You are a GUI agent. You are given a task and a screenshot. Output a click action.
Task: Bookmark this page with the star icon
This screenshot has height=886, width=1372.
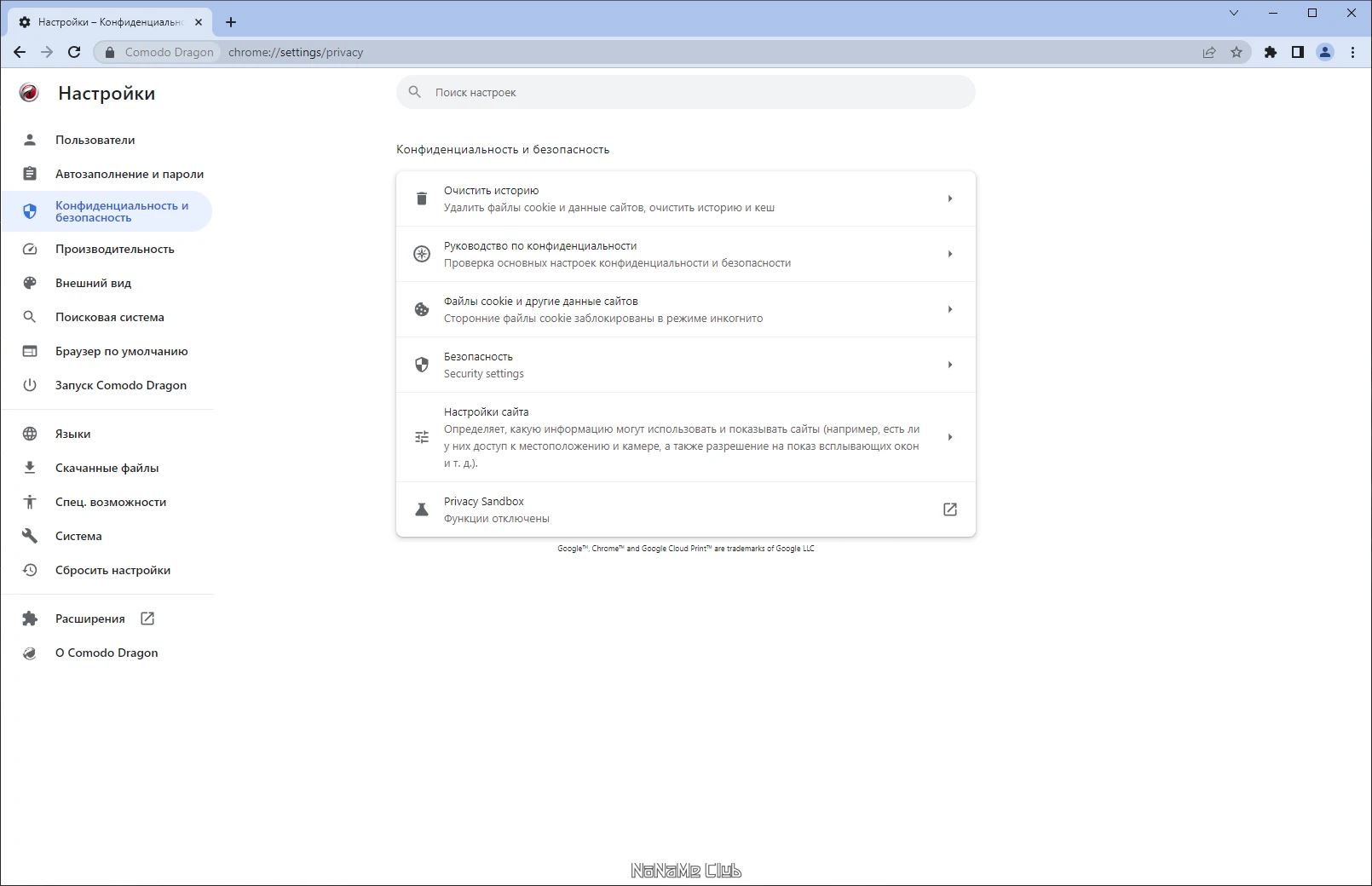pyautogui.click(x=1237, y=52)
